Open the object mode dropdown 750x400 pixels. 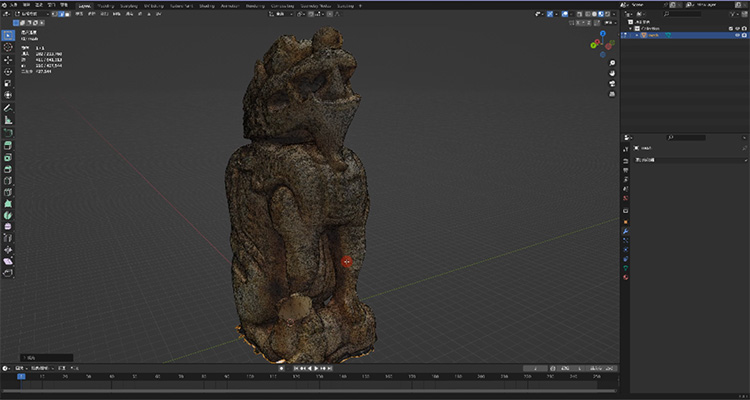click(30, 15)
